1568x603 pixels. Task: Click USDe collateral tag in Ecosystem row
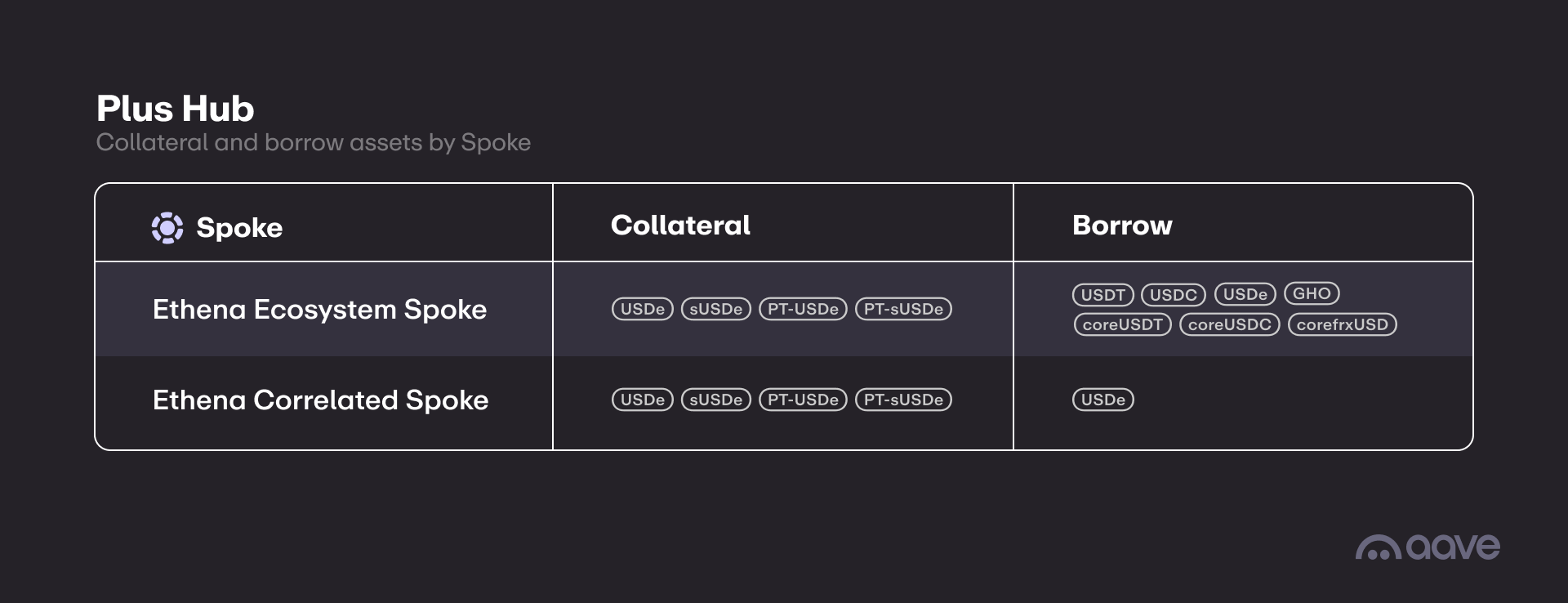click(643, 310)
